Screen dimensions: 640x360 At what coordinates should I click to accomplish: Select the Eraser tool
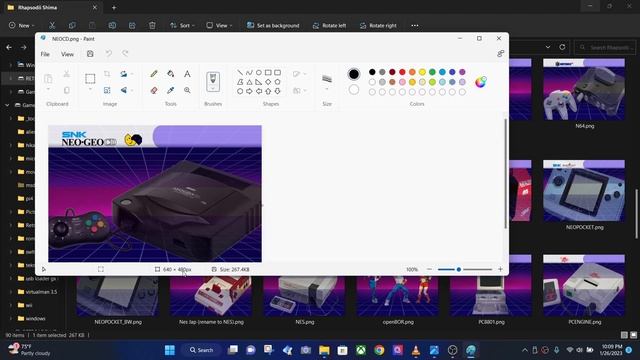[154, 90]
